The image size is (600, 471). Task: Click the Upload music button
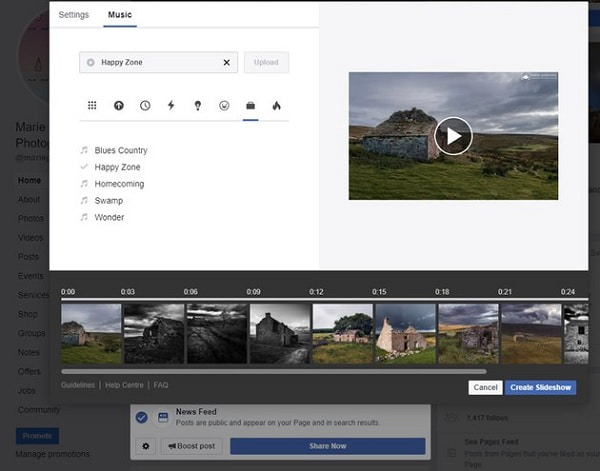pyautogui.click(x=266, y=62)
